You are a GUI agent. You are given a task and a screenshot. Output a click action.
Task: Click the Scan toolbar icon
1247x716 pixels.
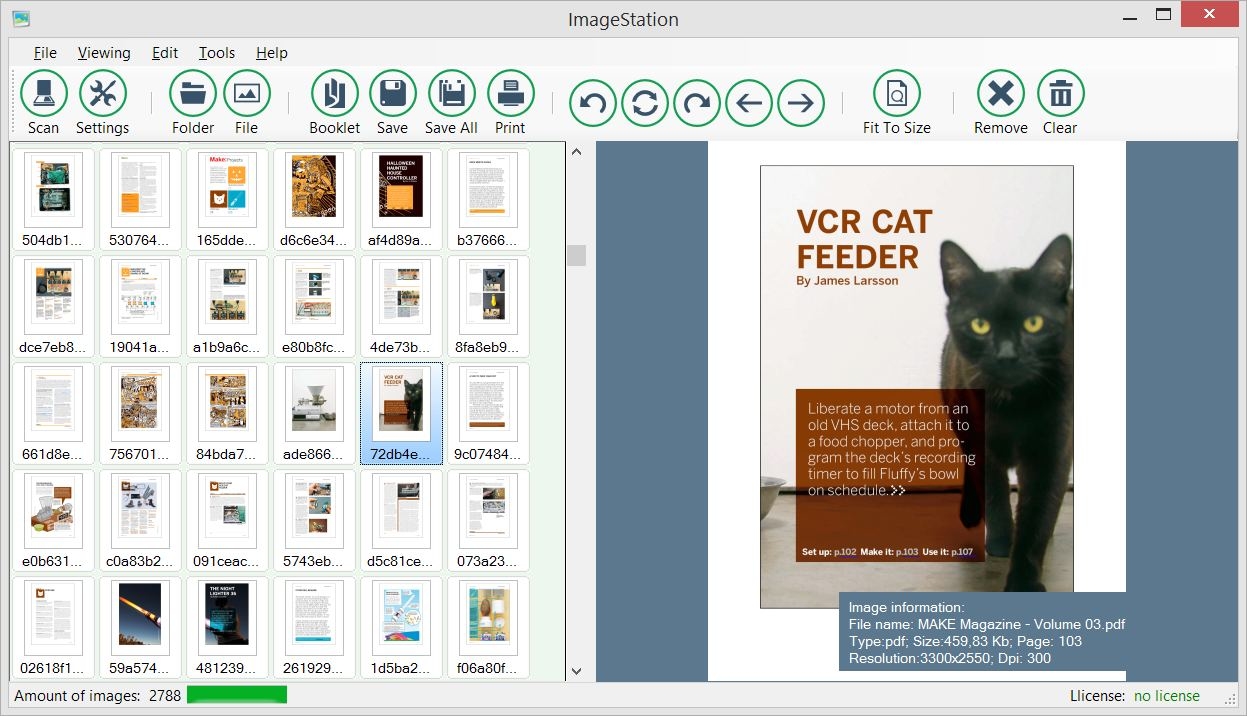[x=44, y=94]
